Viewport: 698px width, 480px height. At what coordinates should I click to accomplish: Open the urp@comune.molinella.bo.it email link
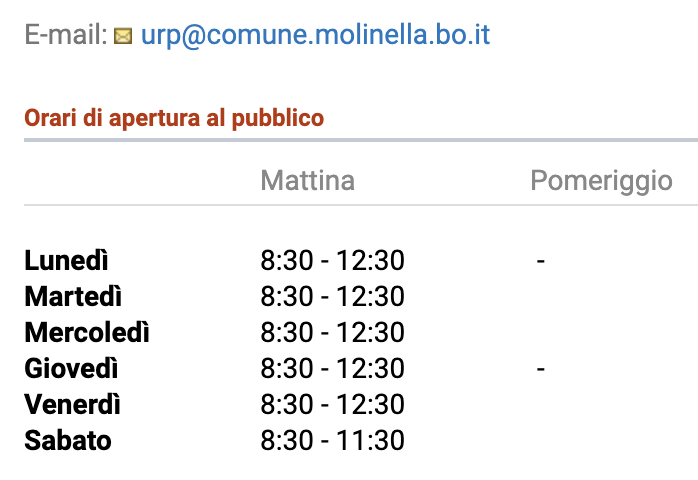click(x=315, y=35)
